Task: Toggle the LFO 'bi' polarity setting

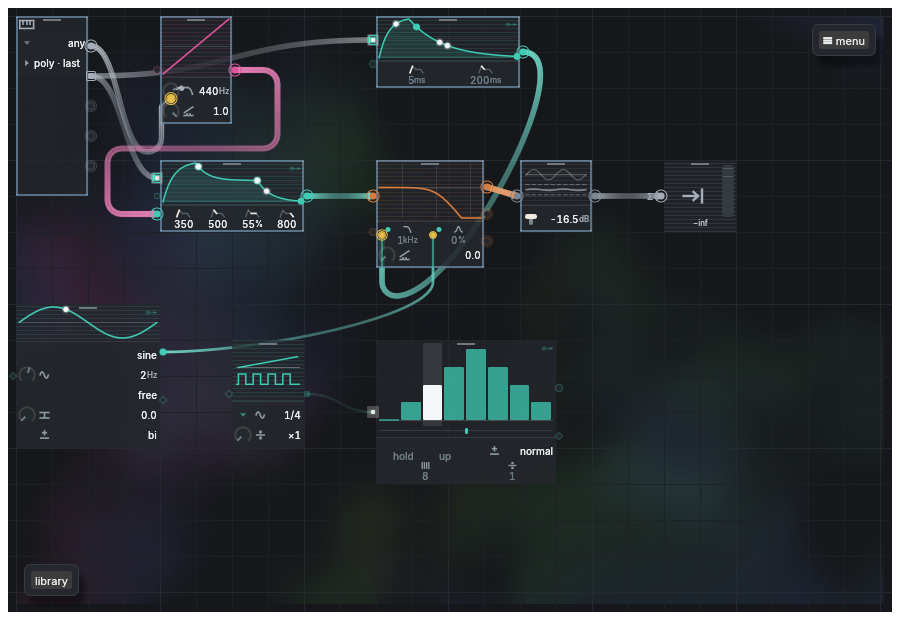Action: (152, 435)
